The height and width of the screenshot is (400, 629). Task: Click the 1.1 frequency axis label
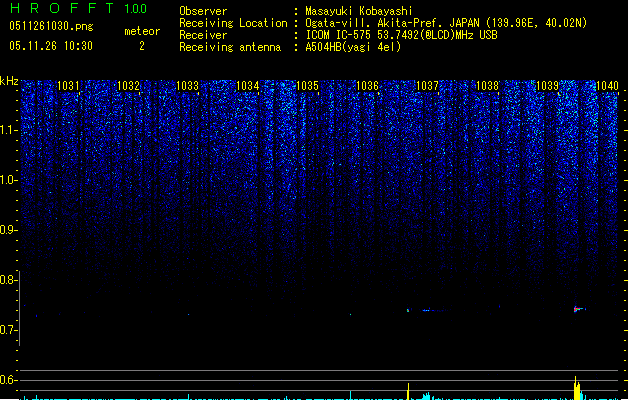coord(9,130)
